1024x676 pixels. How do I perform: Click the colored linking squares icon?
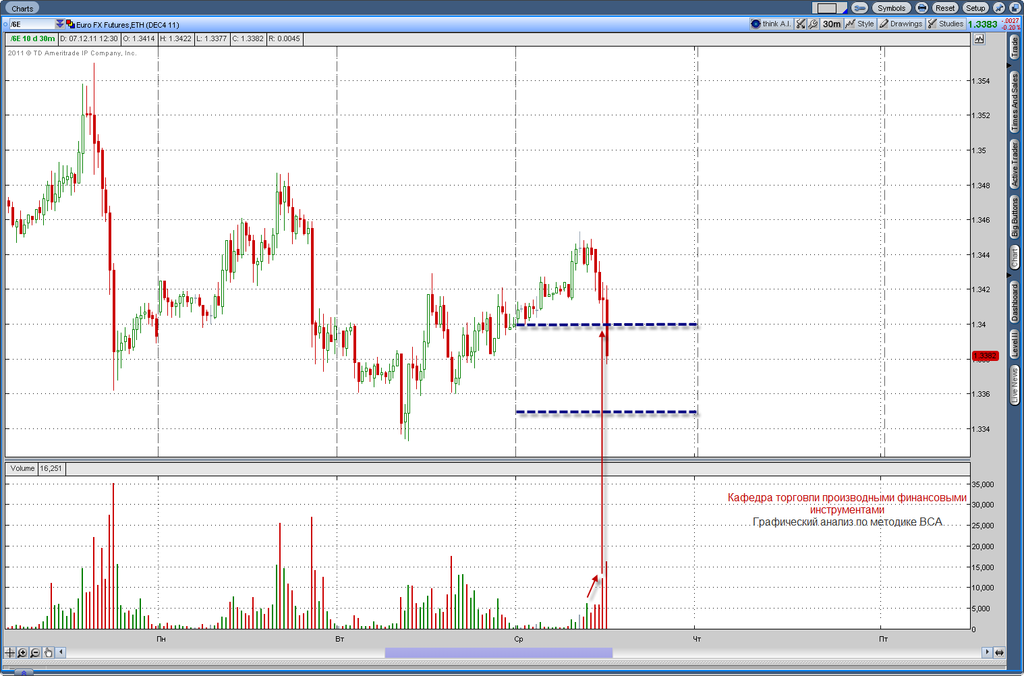tap(71, 24)
